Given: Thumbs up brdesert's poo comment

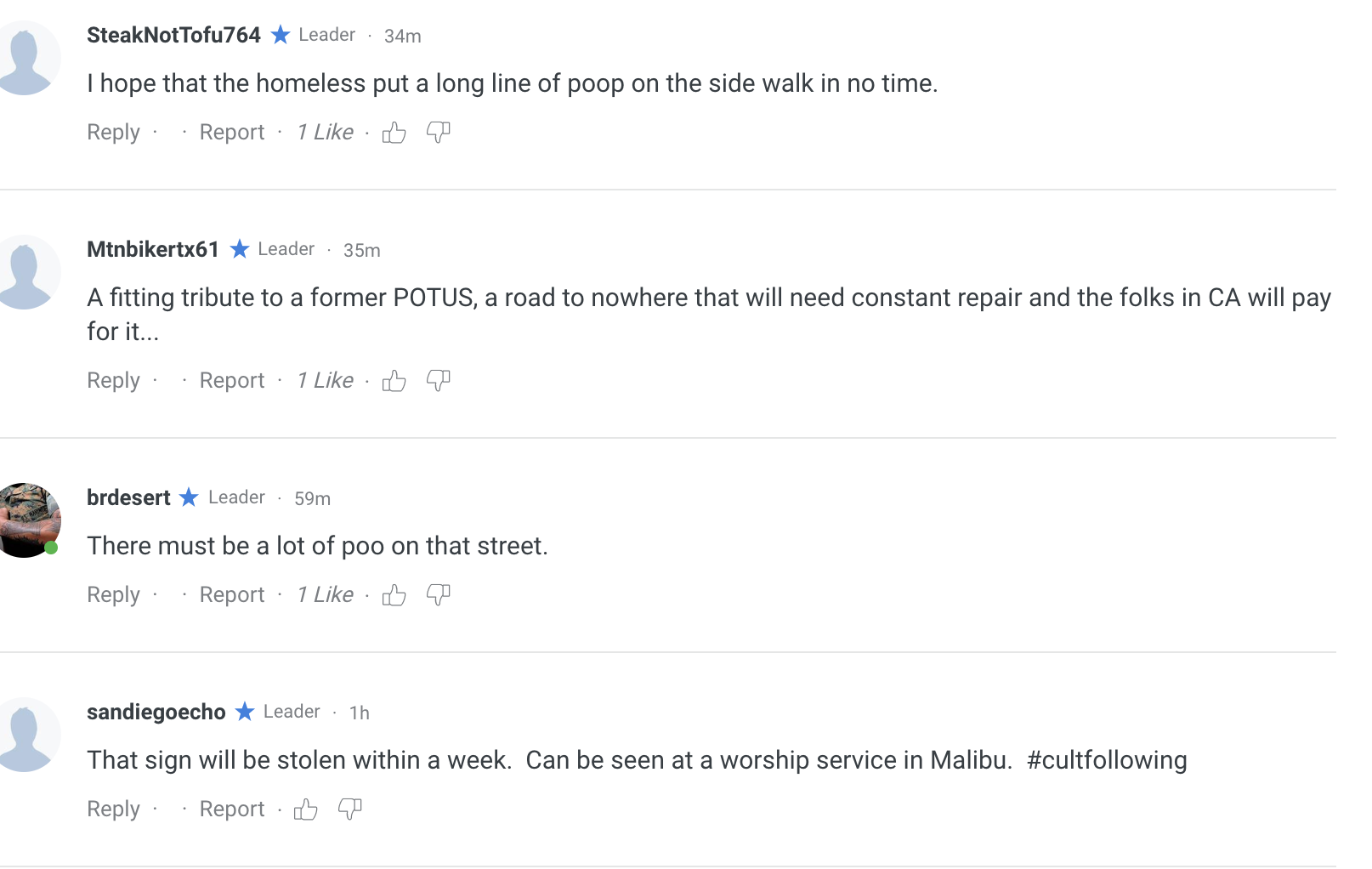Looking at the screenshot, I should coord(394,595).
